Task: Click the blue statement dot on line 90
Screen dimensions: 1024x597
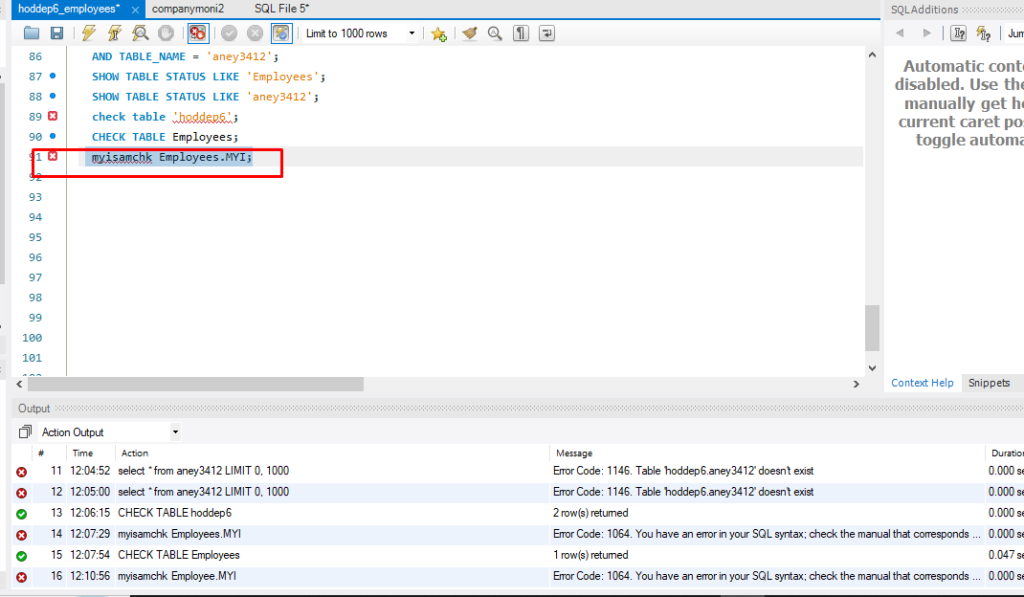Action: (x=53, y=136)
